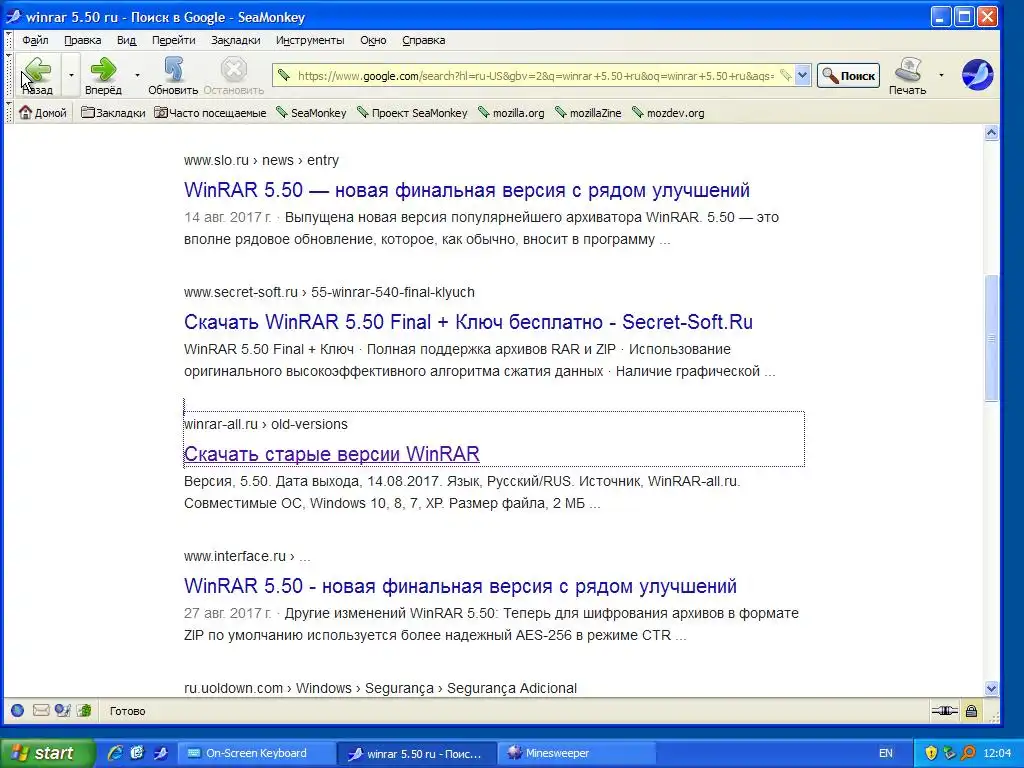Open the Вид menu

pyautogui.click(x=126, y=40)
